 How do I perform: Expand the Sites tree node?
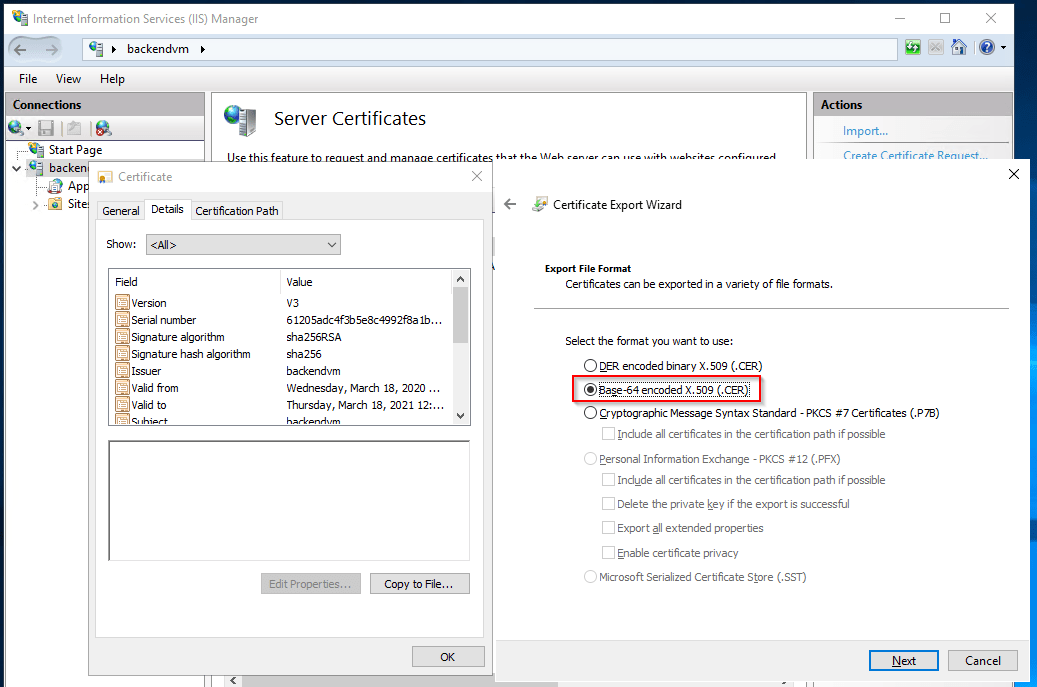click(35, 205)
